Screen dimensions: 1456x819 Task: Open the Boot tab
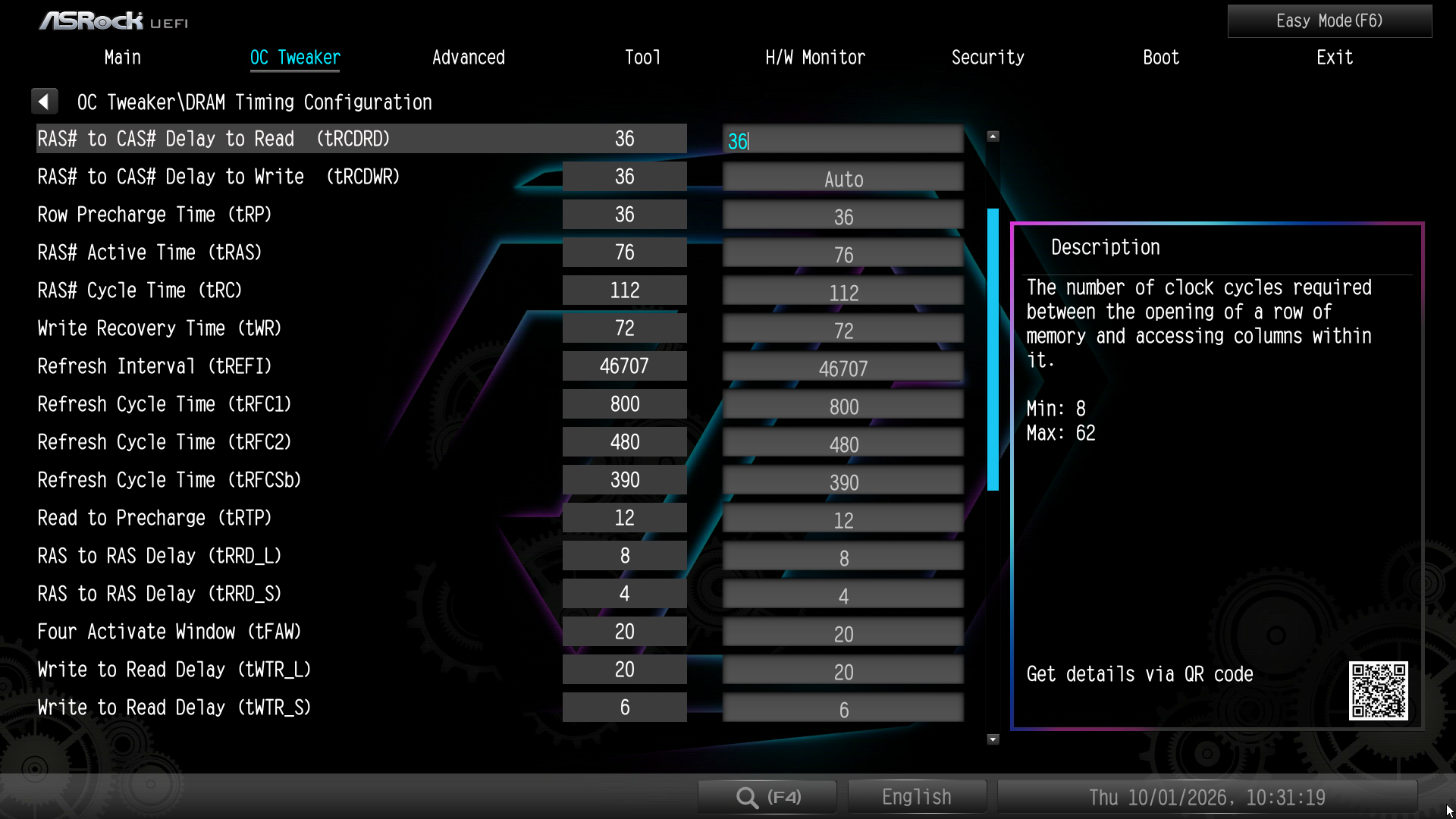(1161, 58)
